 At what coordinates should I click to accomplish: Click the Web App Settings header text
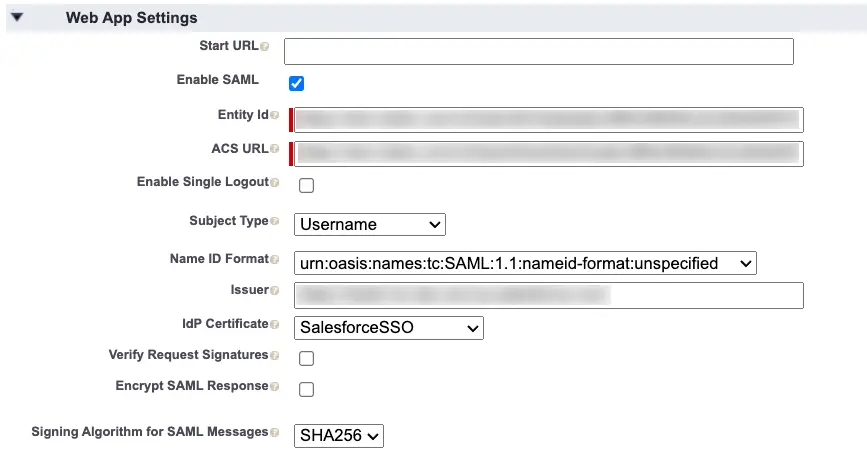tap(132, 18)
